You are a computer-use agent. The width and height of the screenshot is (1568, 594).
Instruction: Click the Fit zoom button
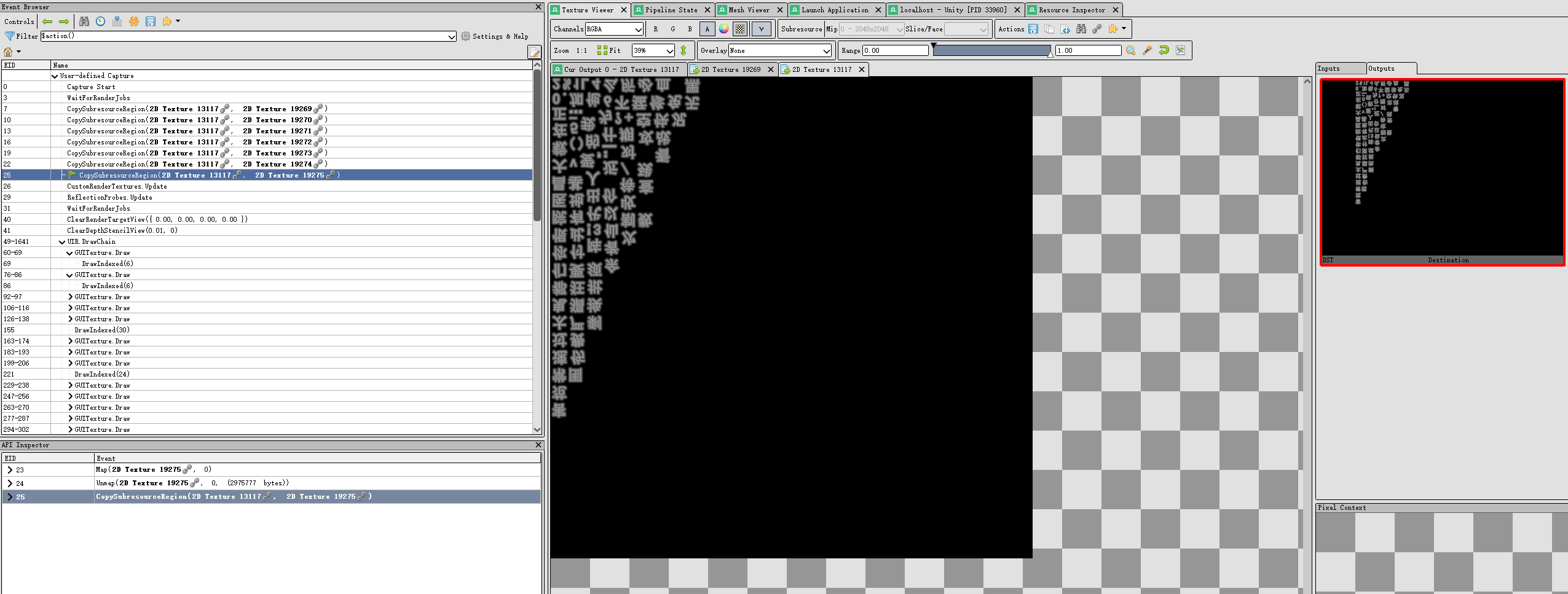click(609, 50)
